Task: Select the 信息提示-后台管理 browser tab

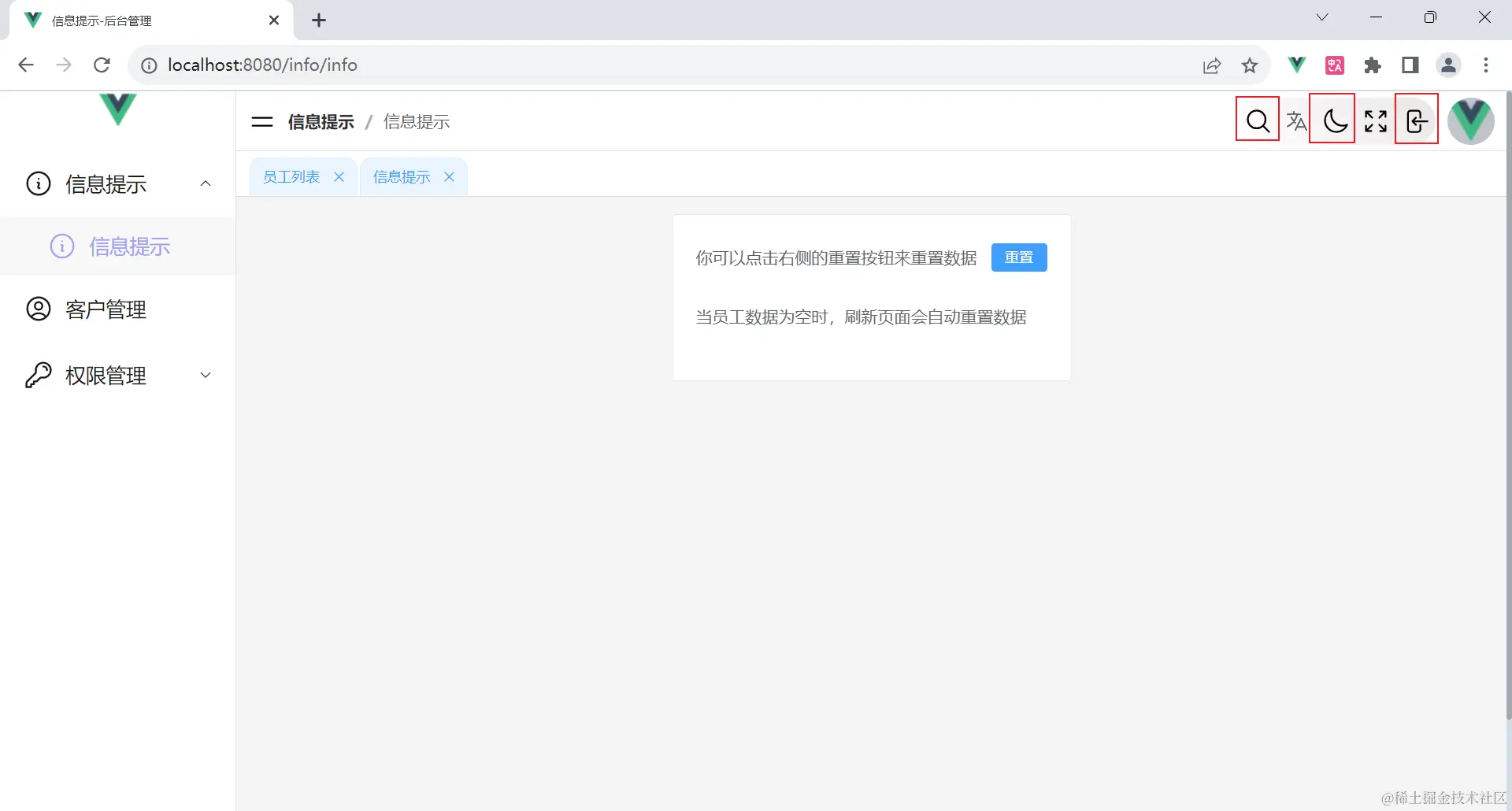Action: (151, 20)
